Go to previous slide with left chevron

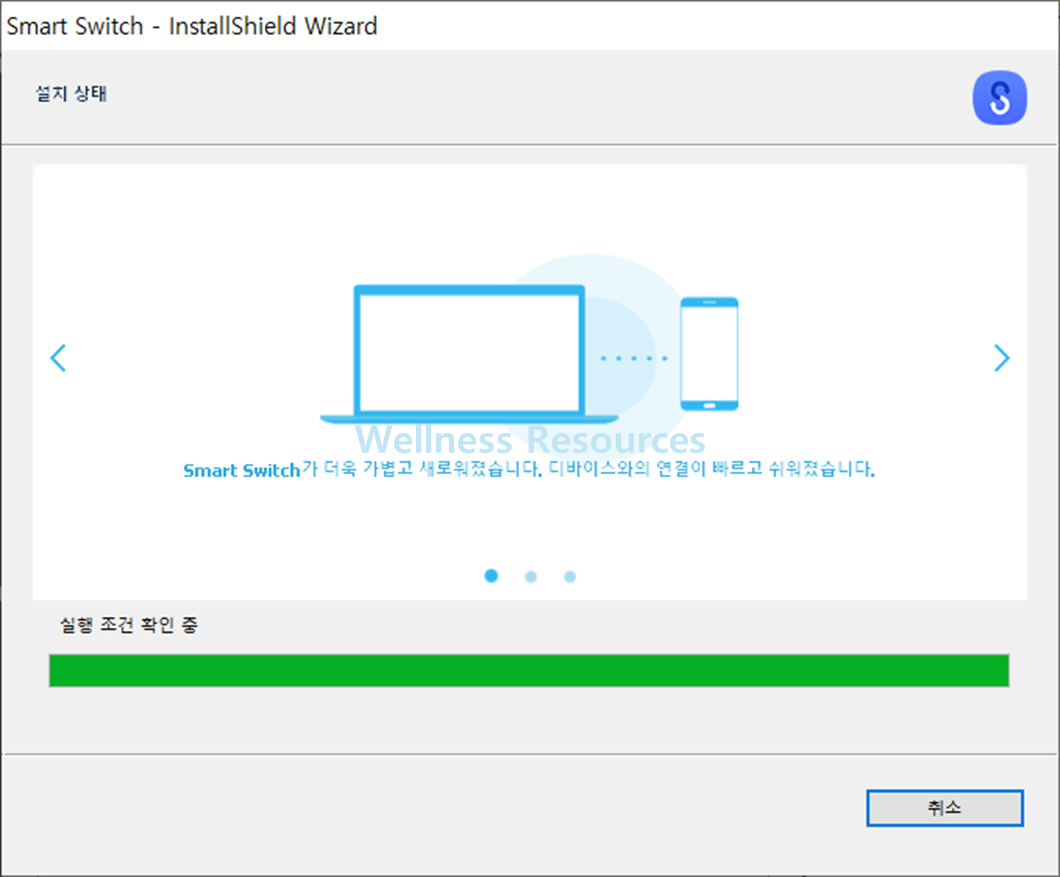[58, 358]
